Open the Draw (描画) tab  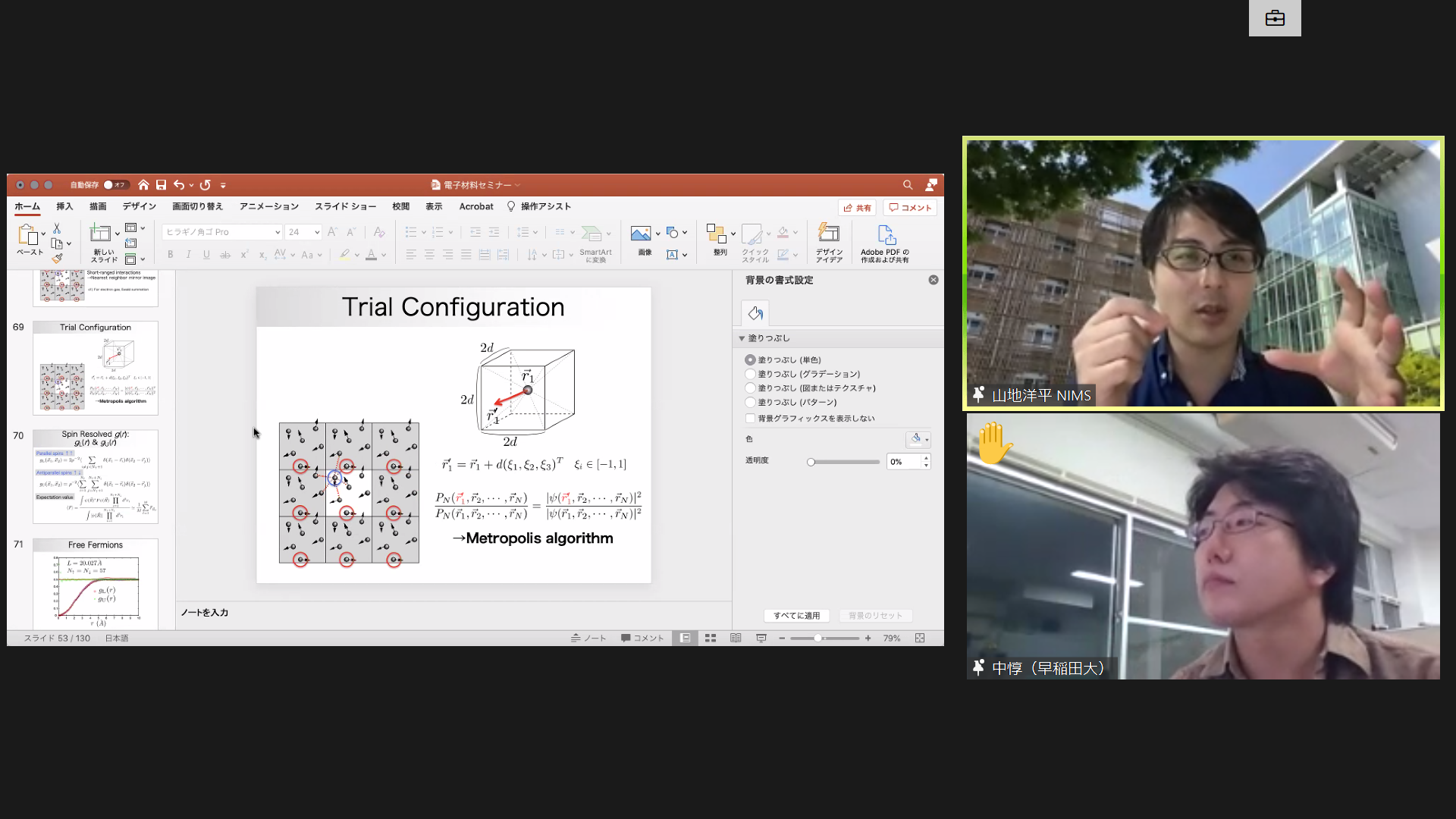(x=98, y=206)
